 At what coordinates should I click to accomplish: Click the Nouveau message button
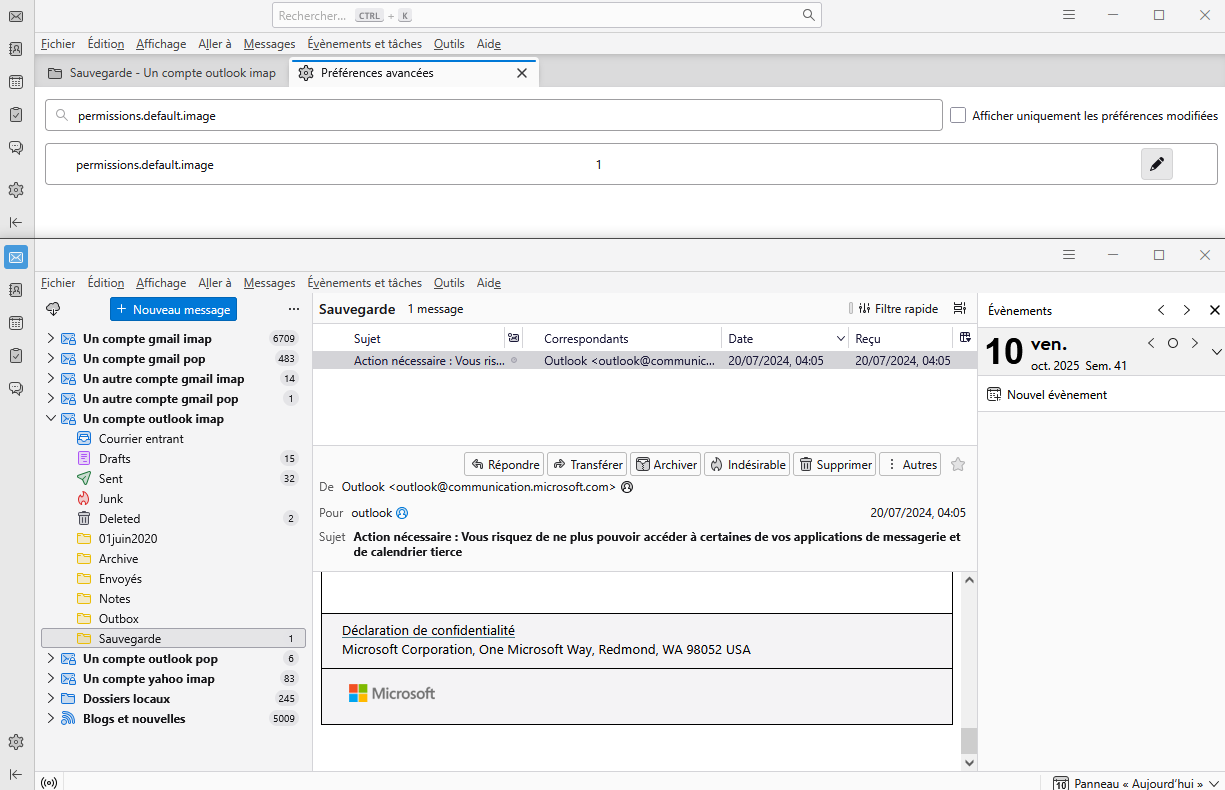173,309
